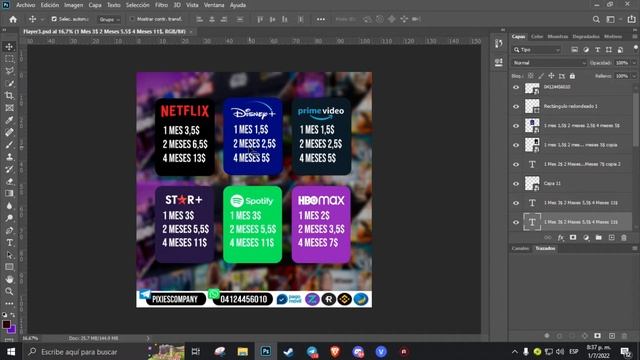This screenshot has width=640, height=360.
Task: Switch to the Muestras tab
Action: pyautogui.click(x=558, y=36)
